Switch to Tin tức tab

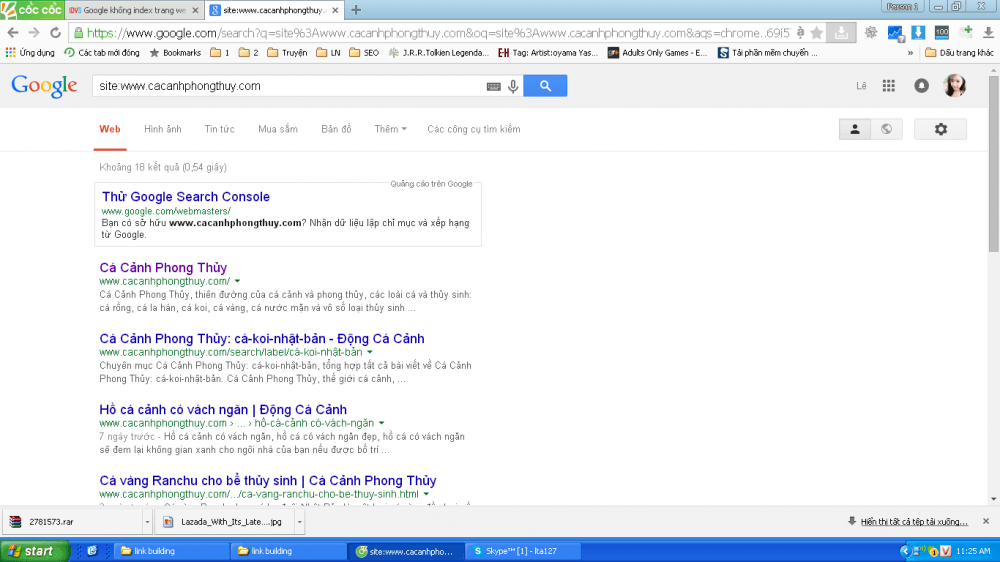(219, 129)
